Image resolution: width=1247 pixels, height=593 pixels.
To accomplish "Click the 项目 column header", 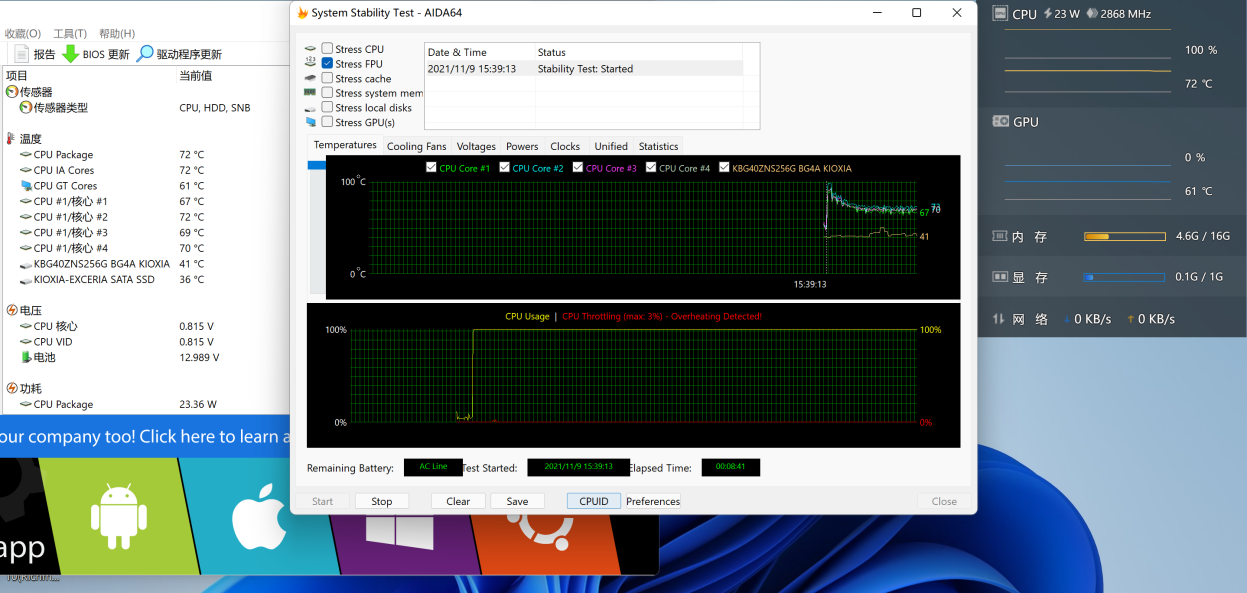I will coord(88,76).
